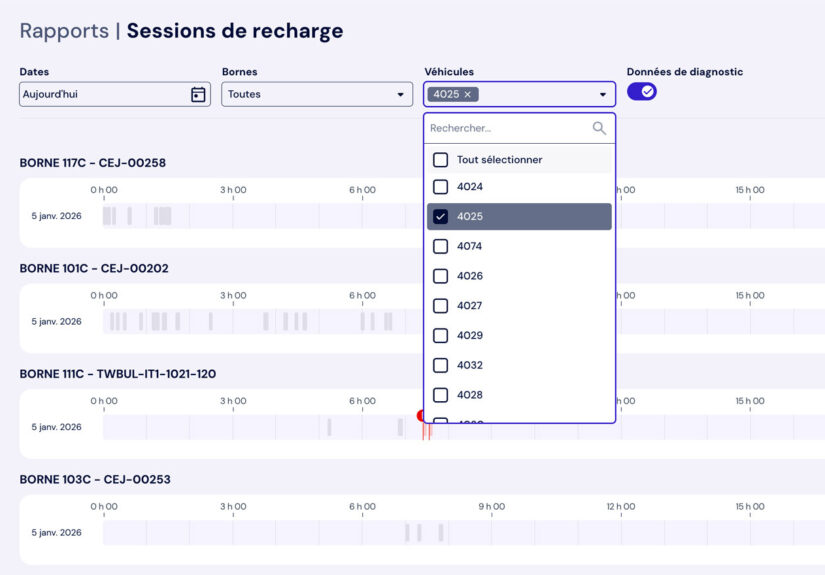
Task: Expand the Bornes dropdown
Action: [x=316, y=95]
